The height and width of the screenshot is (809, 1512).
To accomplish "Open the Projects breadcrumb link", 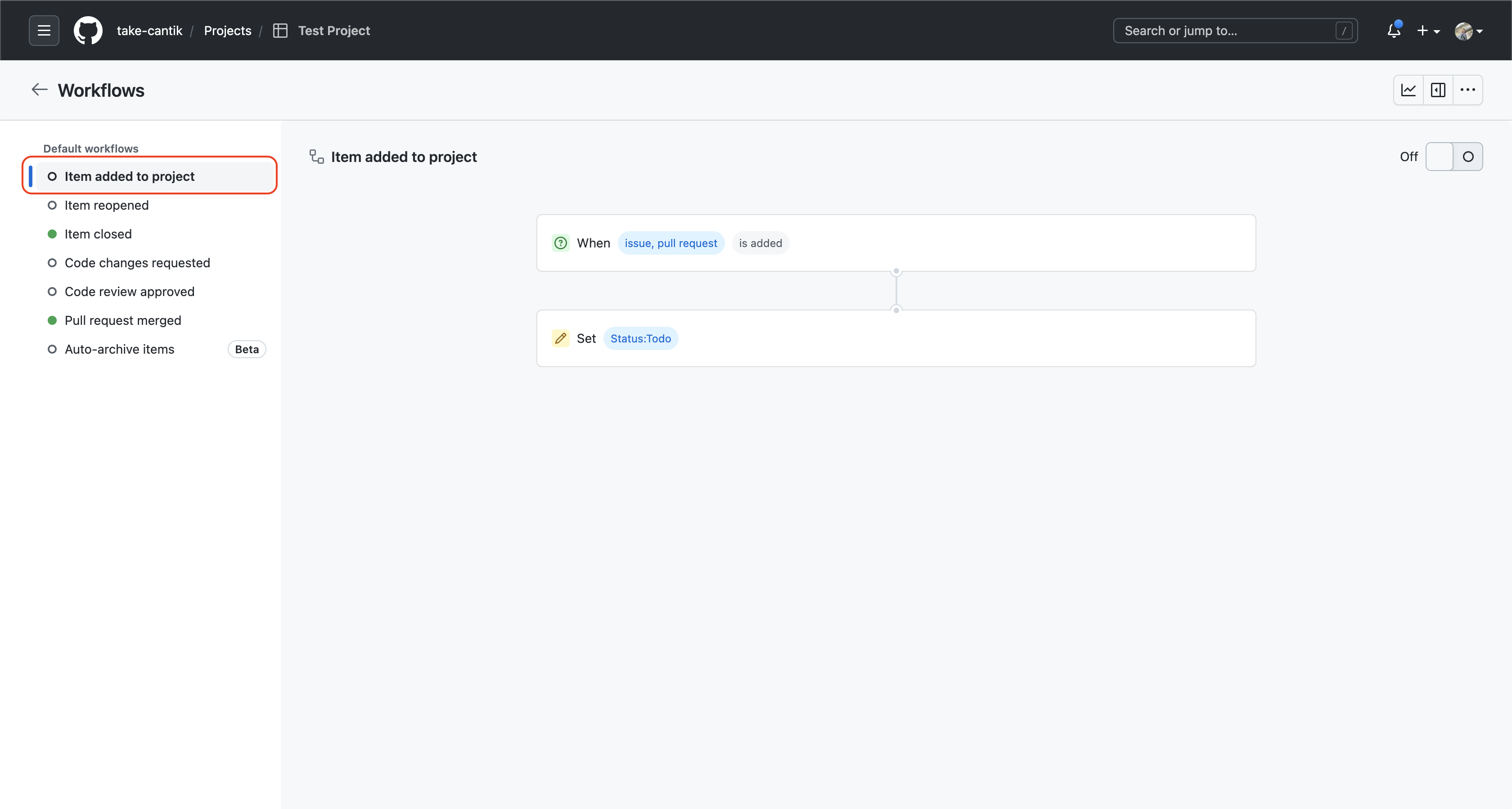I will 227,31.
